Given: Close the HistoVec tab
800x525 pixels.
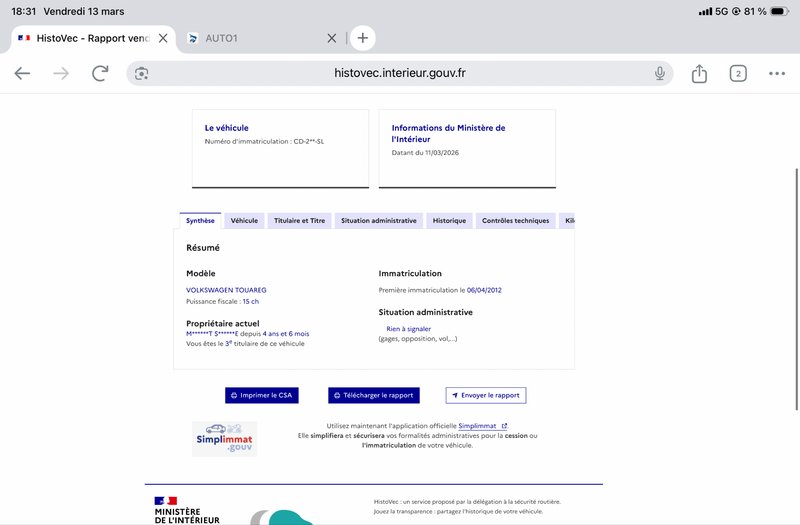Looking at the screenshot, I should click(163, 38).
